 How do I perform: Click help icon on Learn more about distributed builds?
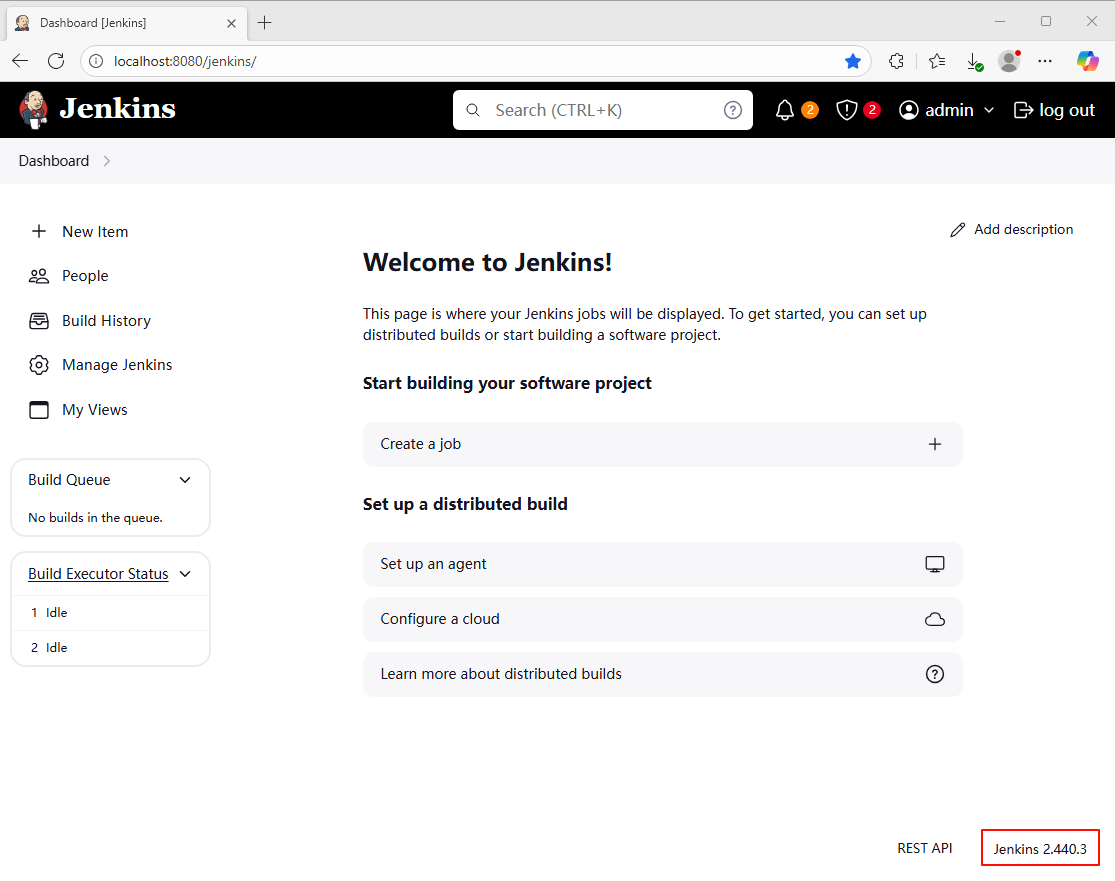coord(935,674)
